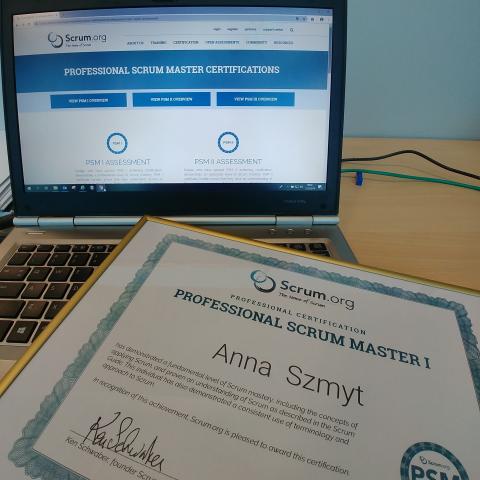Follow the Partners link in the header

(250, 29)
